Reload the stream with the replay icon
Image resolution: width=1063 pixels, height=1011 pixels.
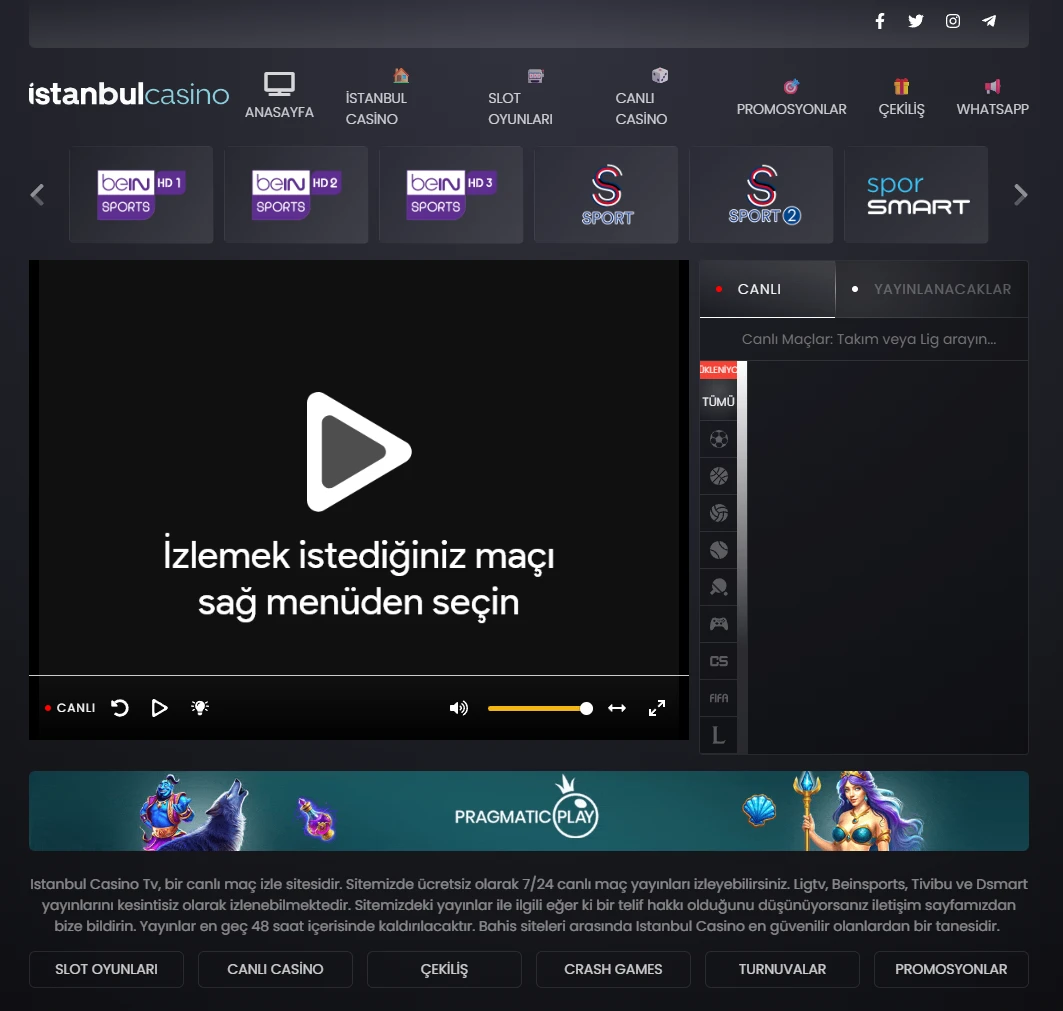pyautogui.click(x=120, y=708)
